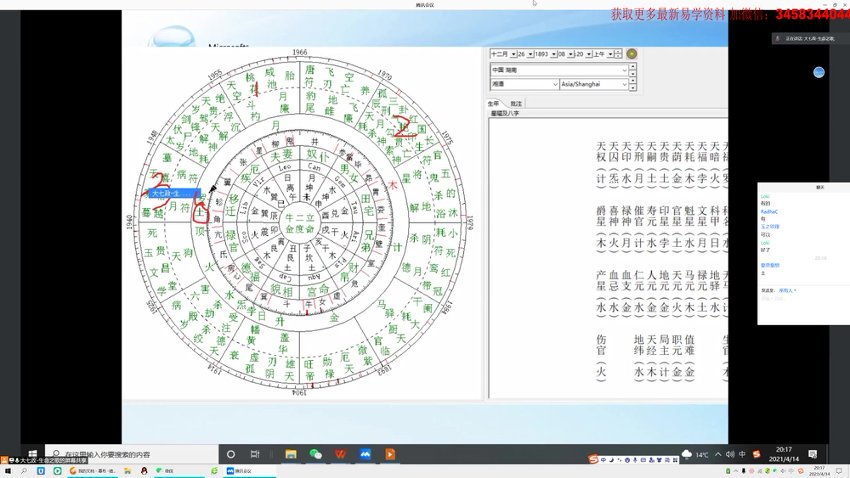Image resolution: width=850 pixels, height=478 pixels.
Task: Open File Explorer from the inner taskbar
Action: (x=291, y=454)
